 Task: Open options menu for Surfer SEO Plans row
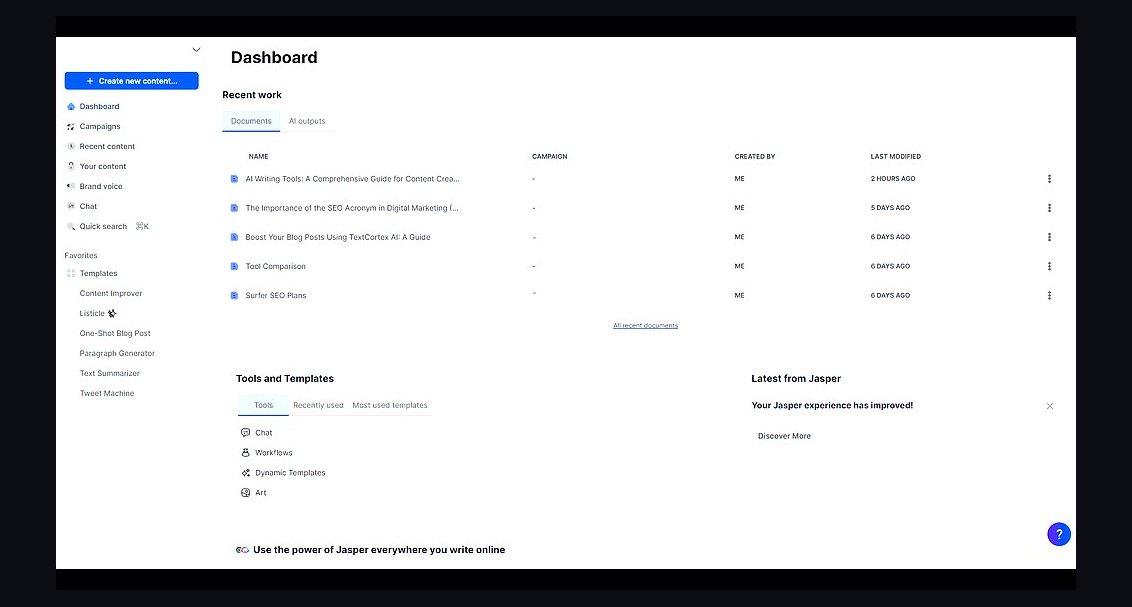pos(1049,295)
